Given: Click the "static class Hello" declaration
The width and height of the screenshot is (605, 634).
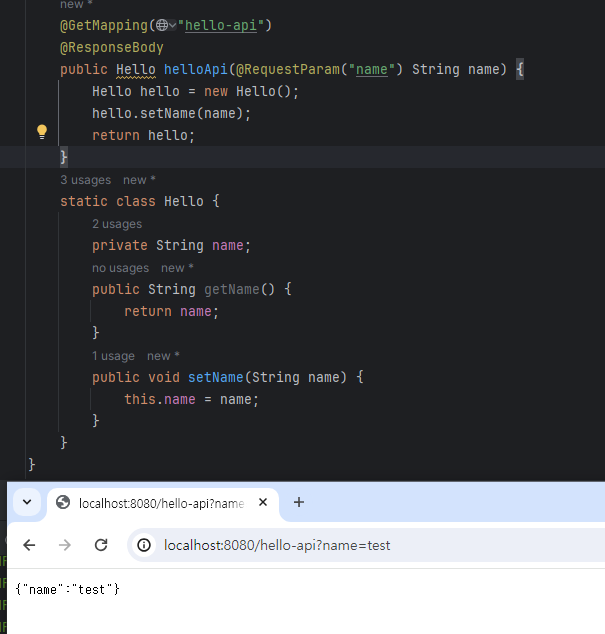Looking at the screenshot, I should 132,201.
